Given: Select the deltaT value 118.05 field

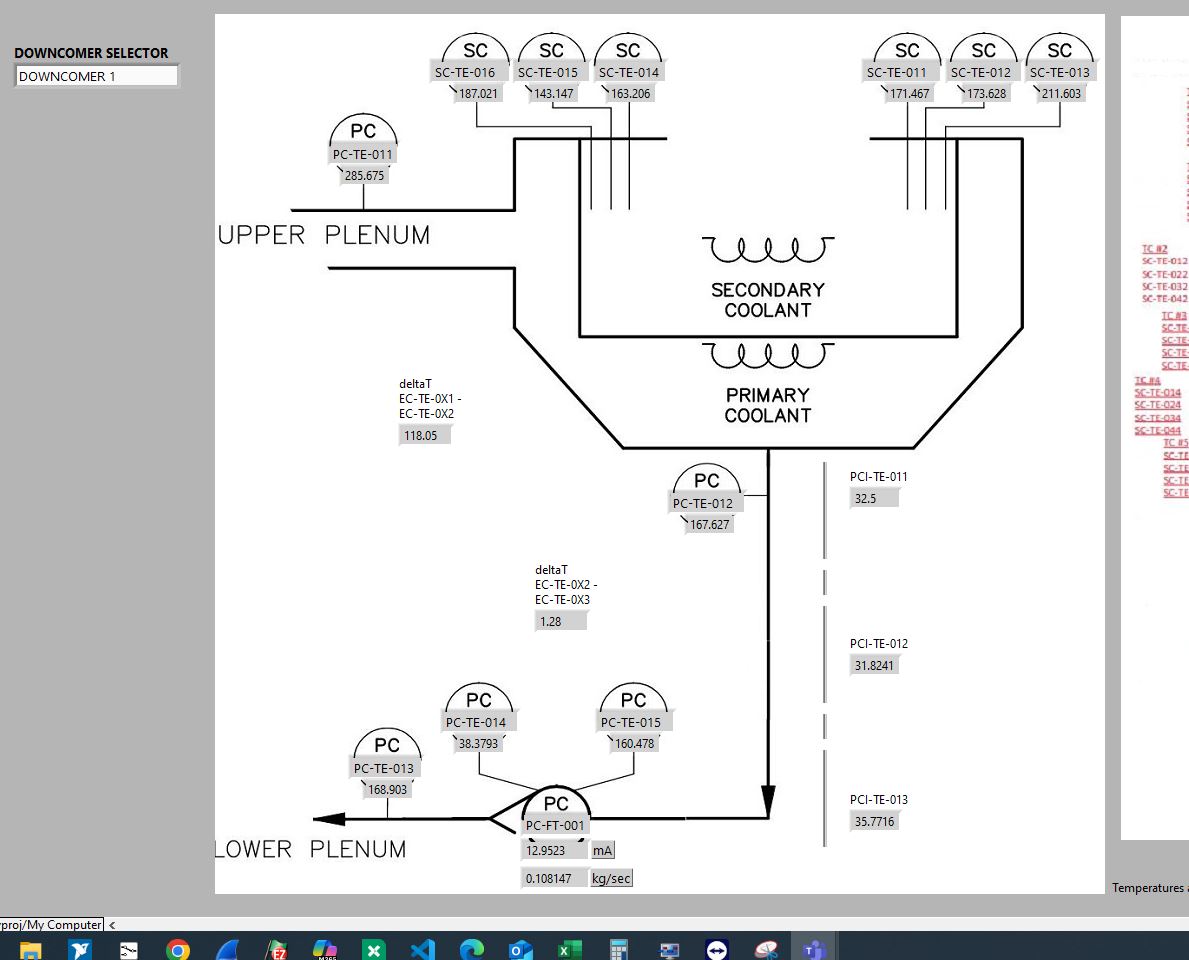Looking at the screenshot, I should click(424, 436).
